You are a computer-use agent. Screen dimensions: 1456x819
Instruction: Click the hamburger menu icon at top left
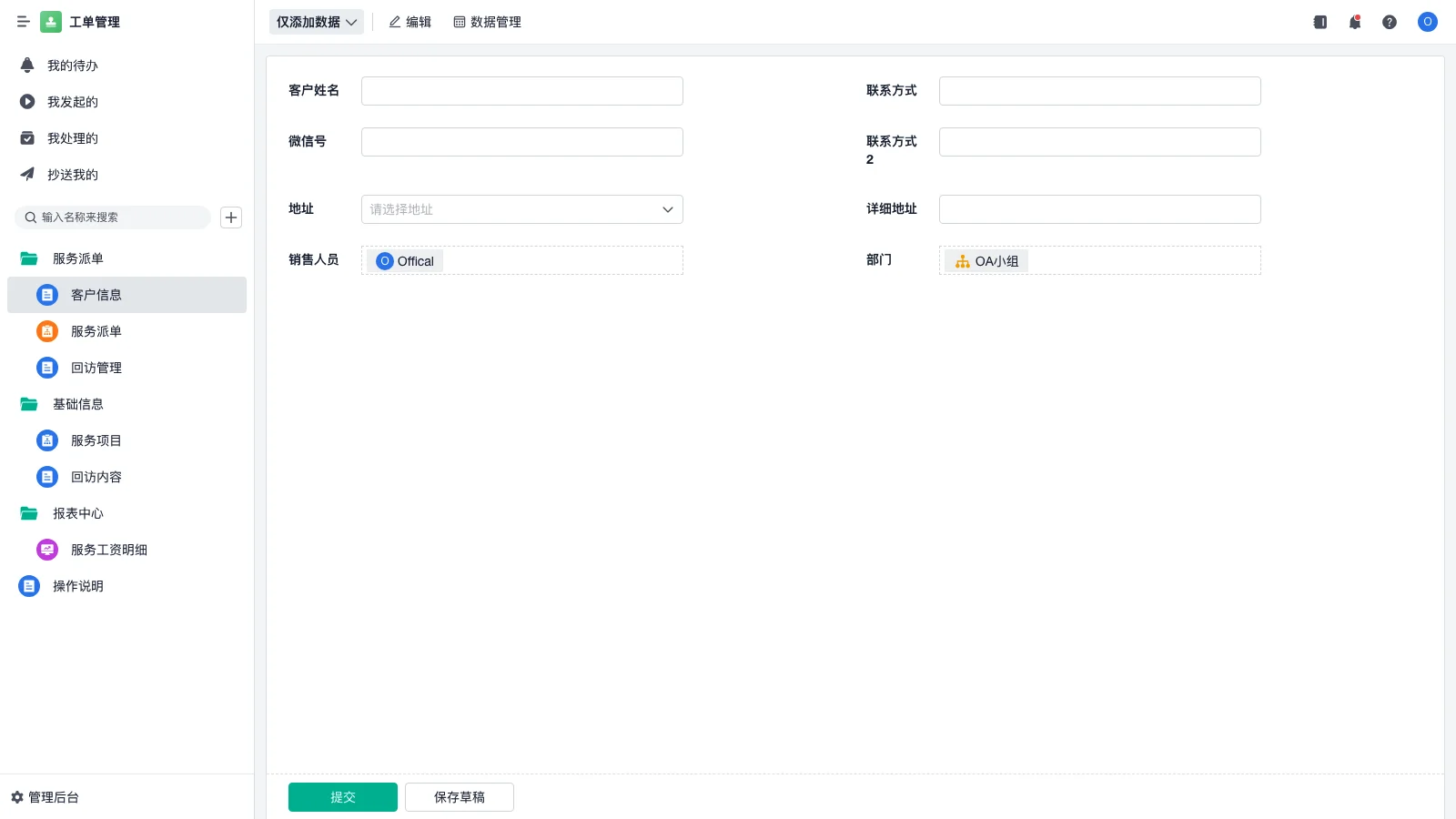coord(24,22)
